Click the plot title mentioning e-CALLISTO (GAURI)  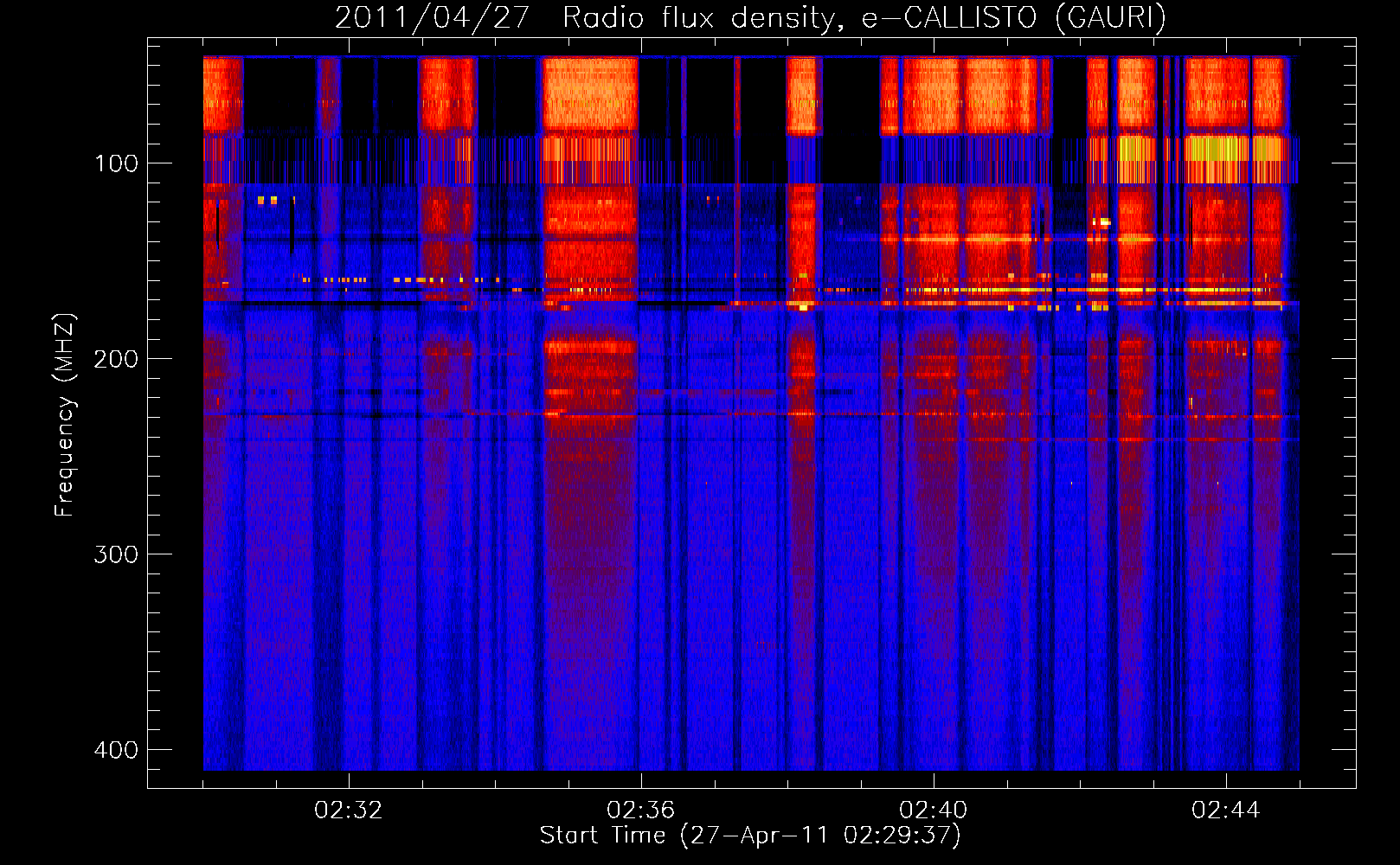click(750, 17)
